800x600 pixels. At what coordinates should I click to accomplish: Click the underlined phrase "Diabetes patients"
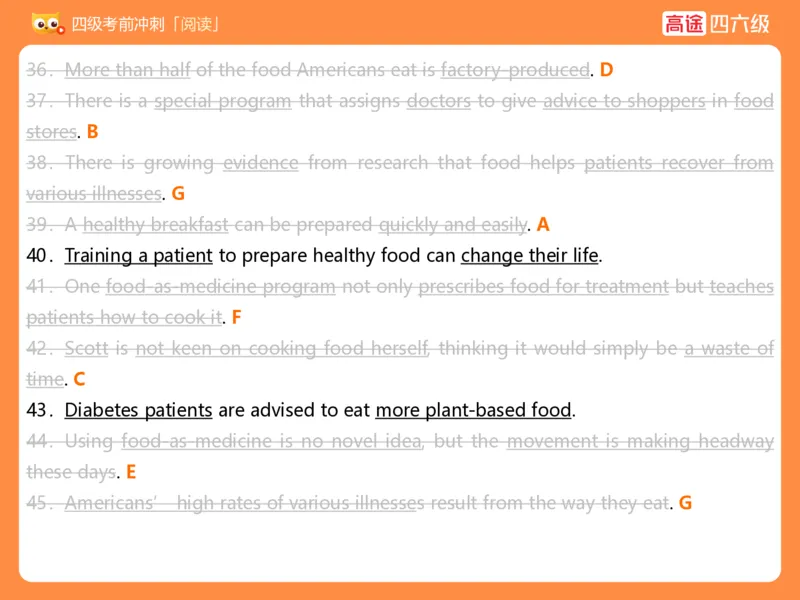[138, 410]
